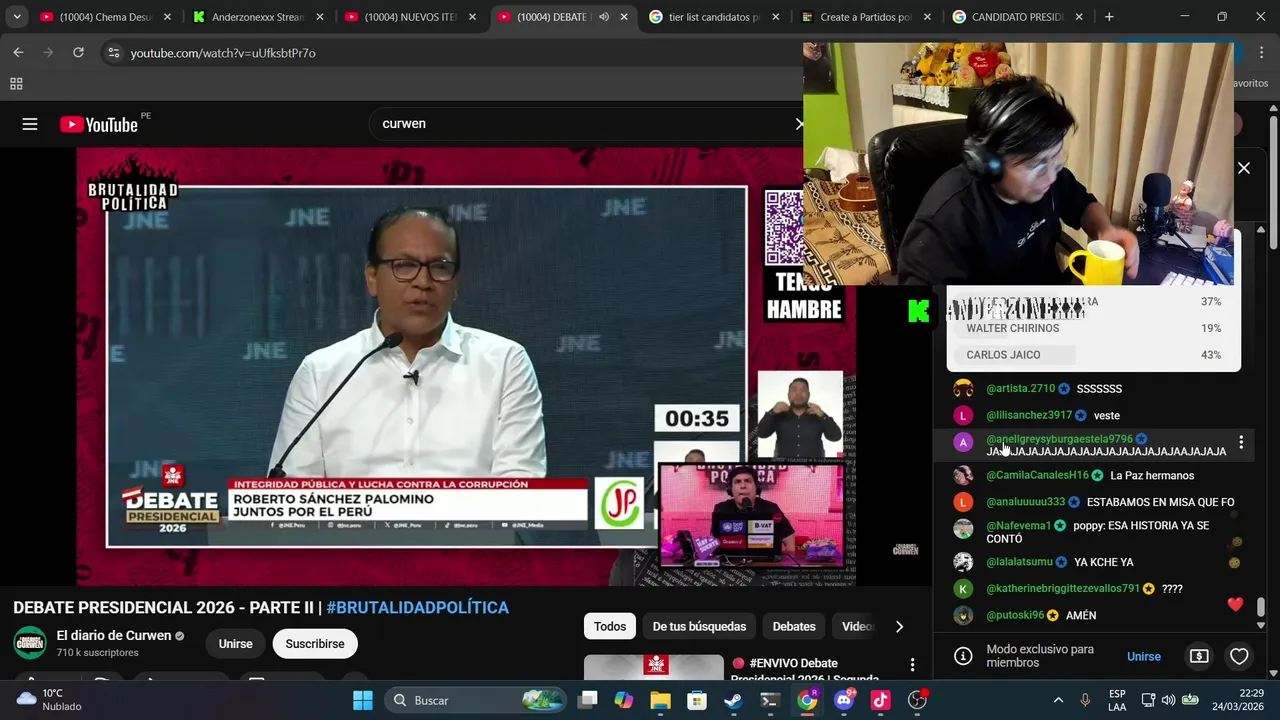Go back to previous page in browser

(x=18, y=53)
